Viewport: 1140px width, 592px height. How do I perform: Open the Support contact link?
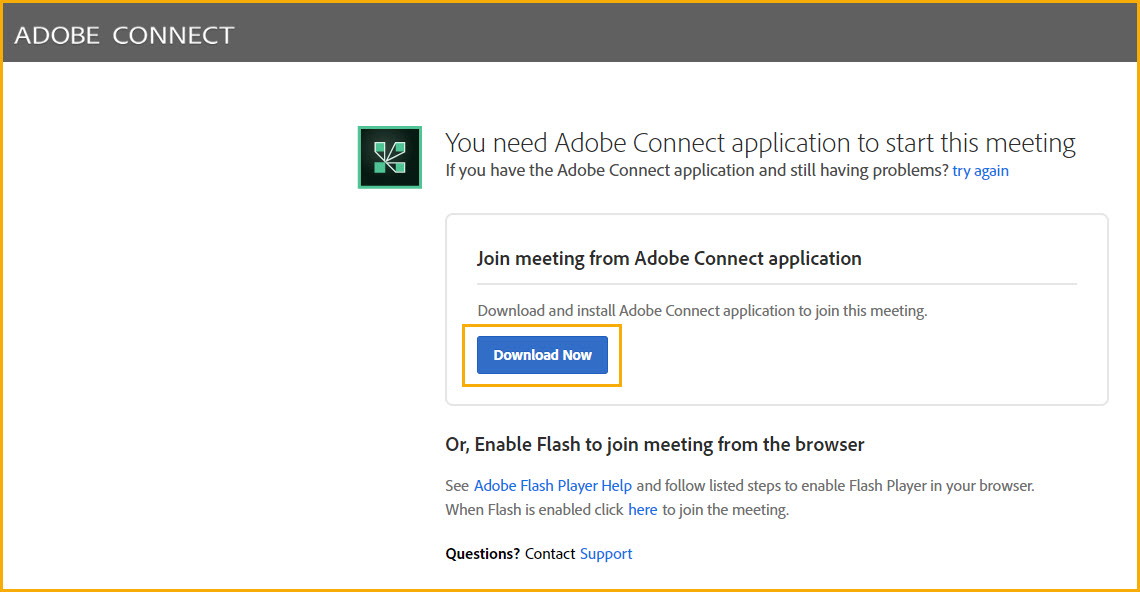(606, 554)
